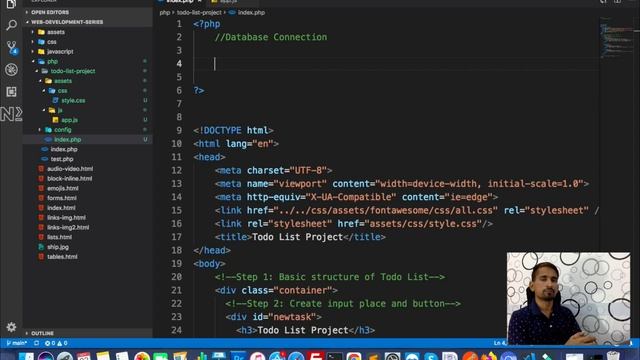This screenshot has width=640, height=360.
Task: Open the ship.jpg file
Action: click(x=58, y=247)
